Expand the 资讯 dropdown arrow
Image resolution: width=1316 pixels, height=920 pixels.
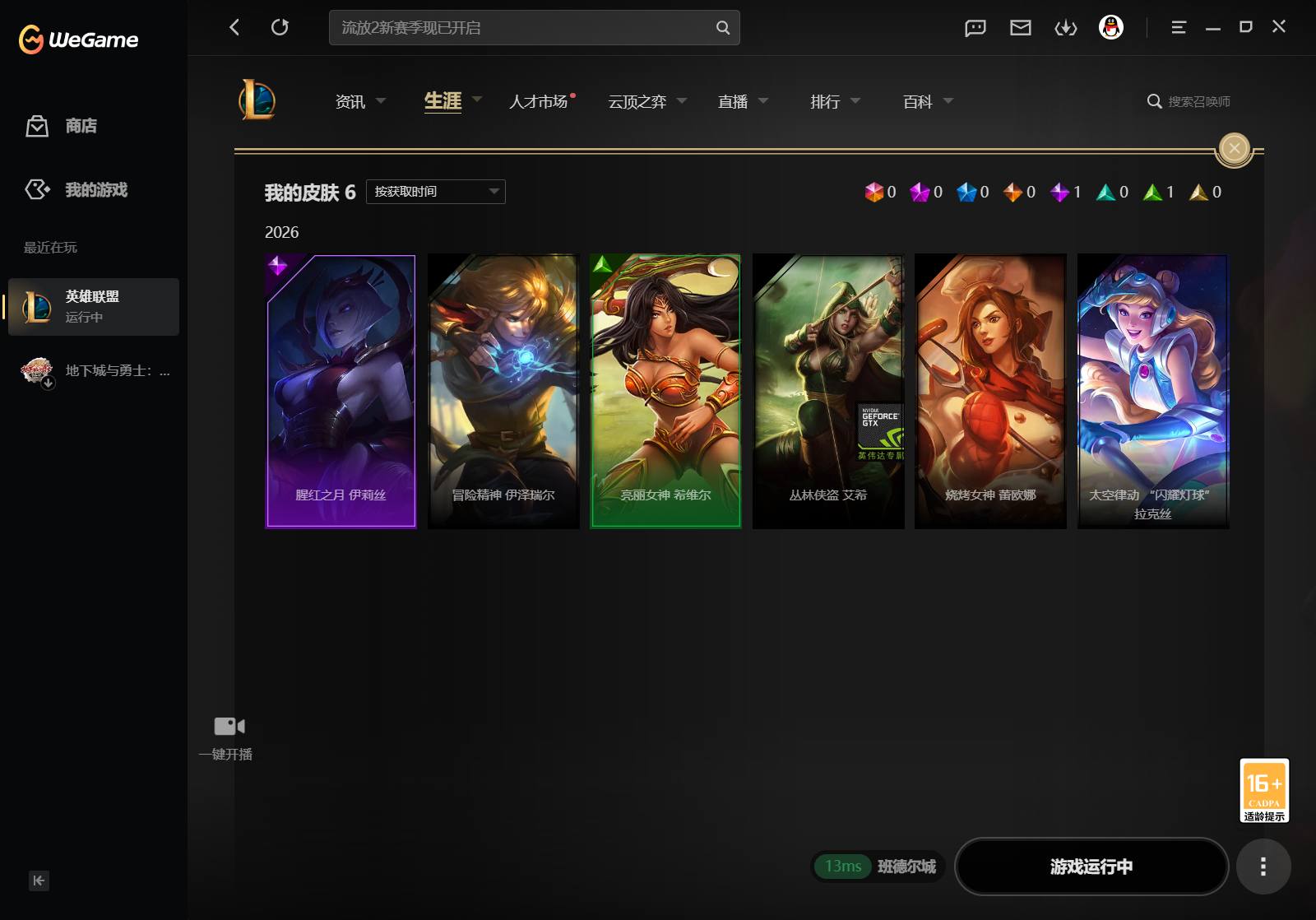381,101
